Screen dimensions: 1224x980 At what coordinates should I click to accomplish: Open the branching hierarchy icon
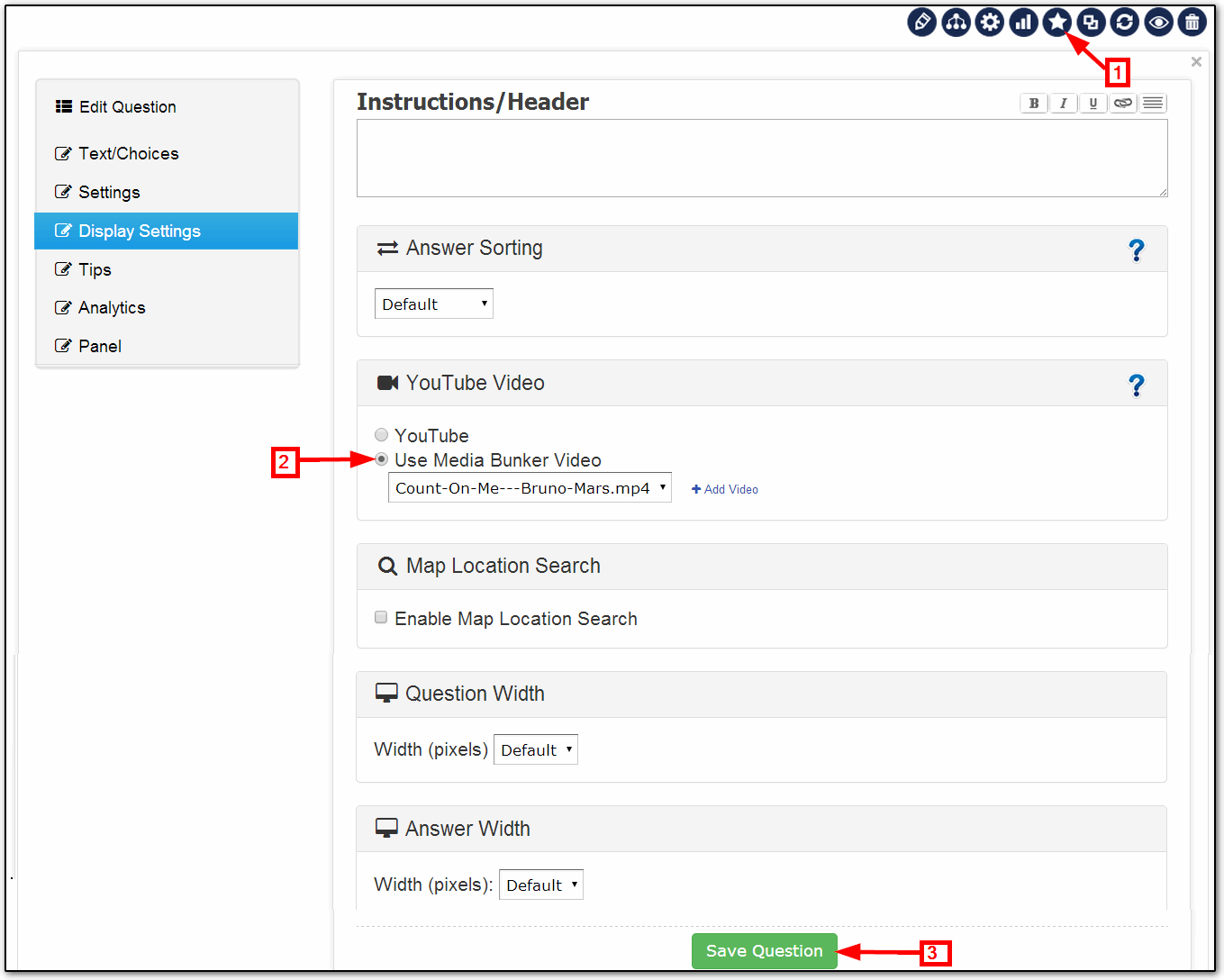956,22
